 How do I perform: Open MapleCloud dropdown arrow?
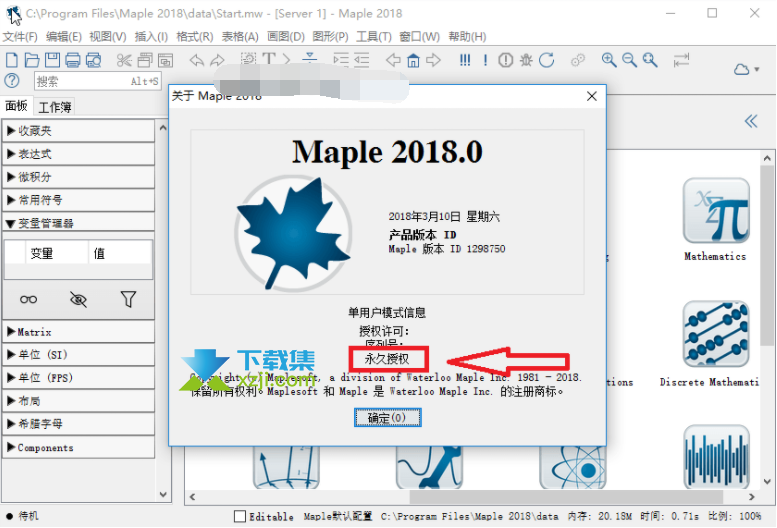click(x=757, y=69)
